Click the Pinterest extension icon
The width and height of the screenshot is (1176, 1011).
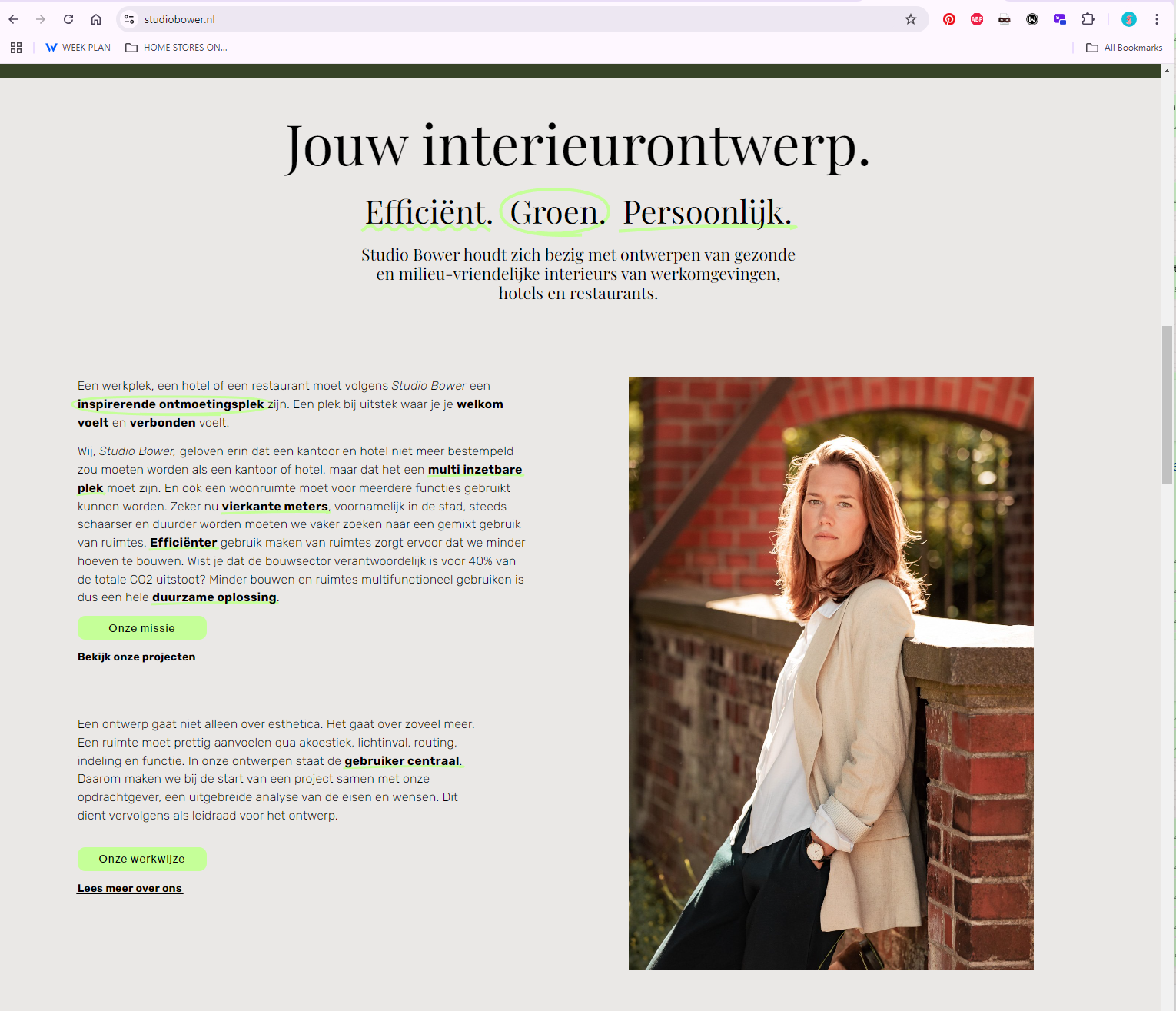click(949, 19)
